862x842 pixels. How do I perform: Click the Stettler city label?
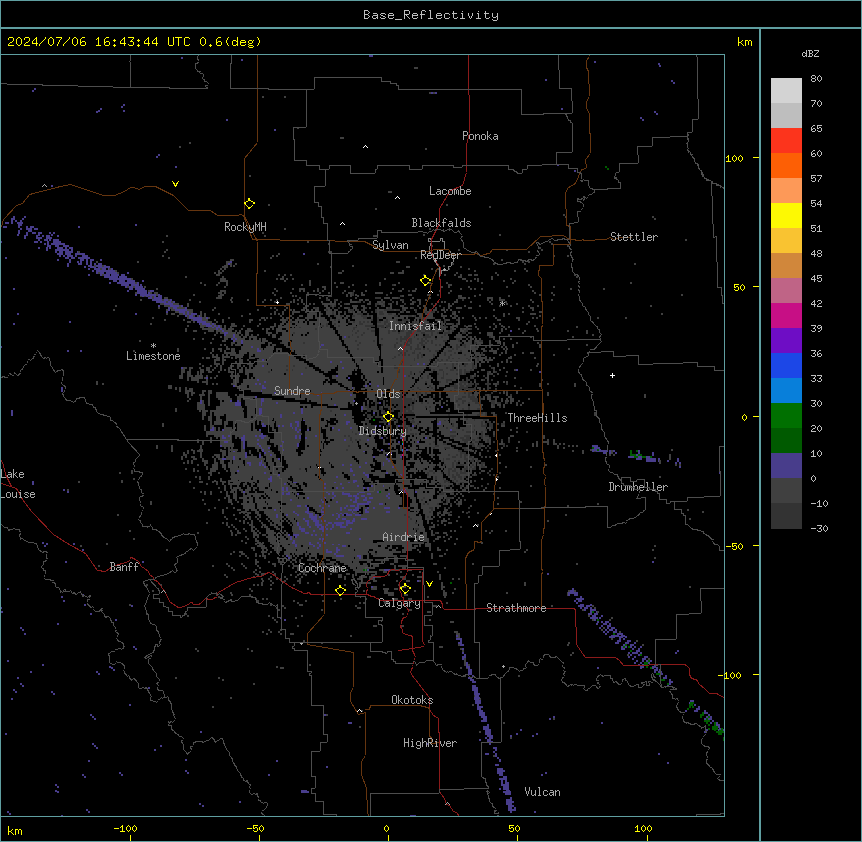[x=634, y=237]
